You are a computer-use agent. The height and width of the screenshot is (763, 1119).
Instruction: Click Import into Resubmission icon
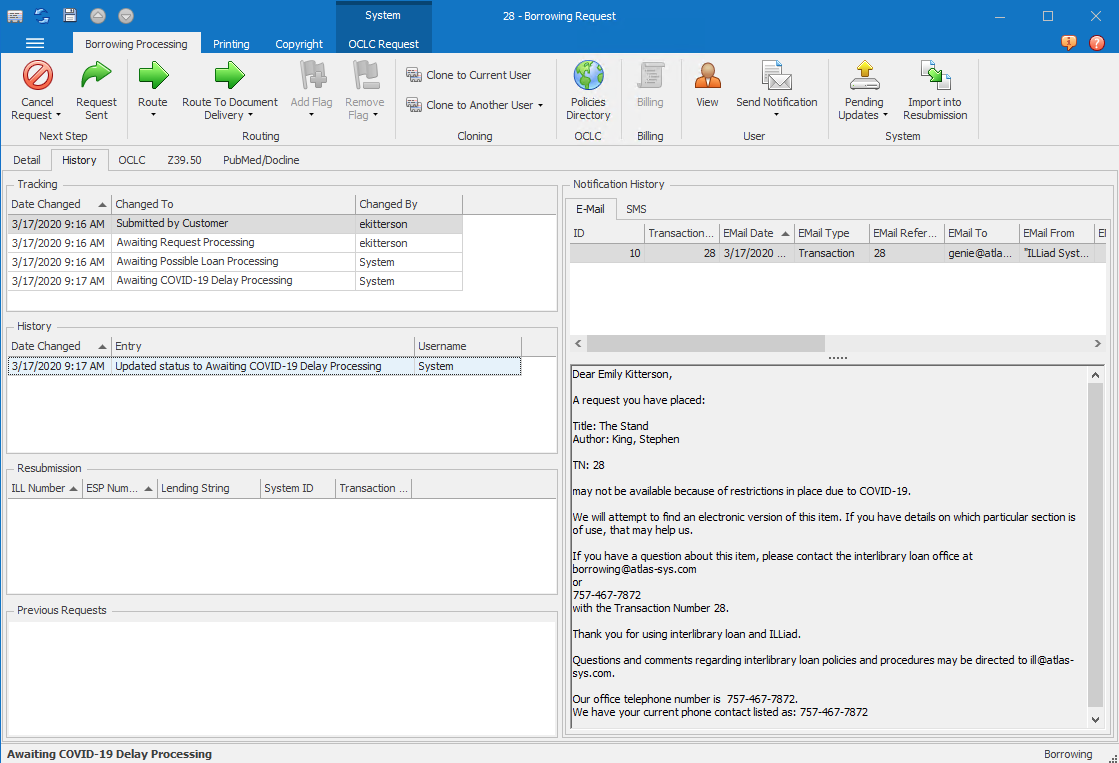[935, 76]
